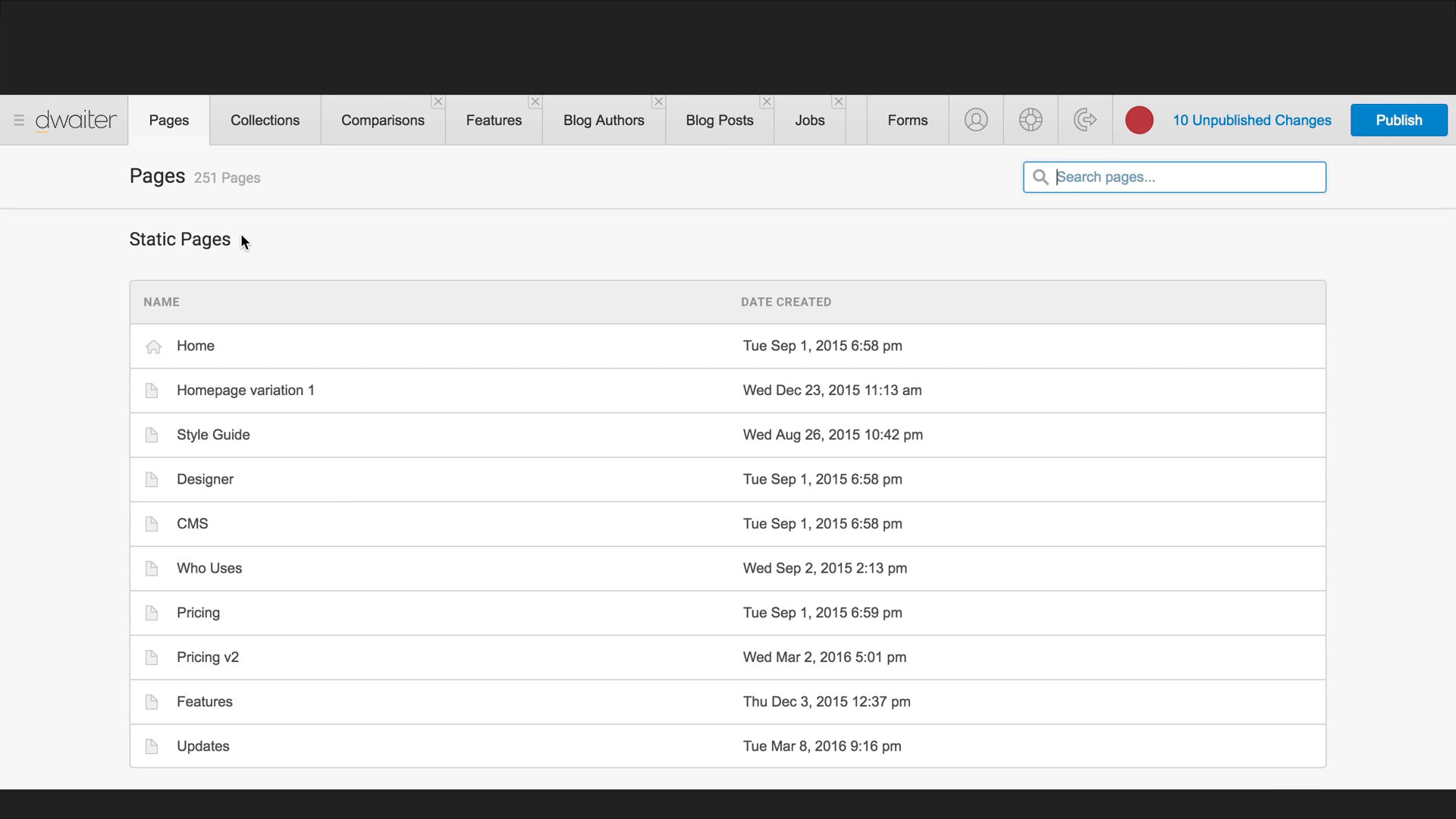The image size is (1456, 819).
Task: Click the 251 Pages count label
Action: [227, 178]
